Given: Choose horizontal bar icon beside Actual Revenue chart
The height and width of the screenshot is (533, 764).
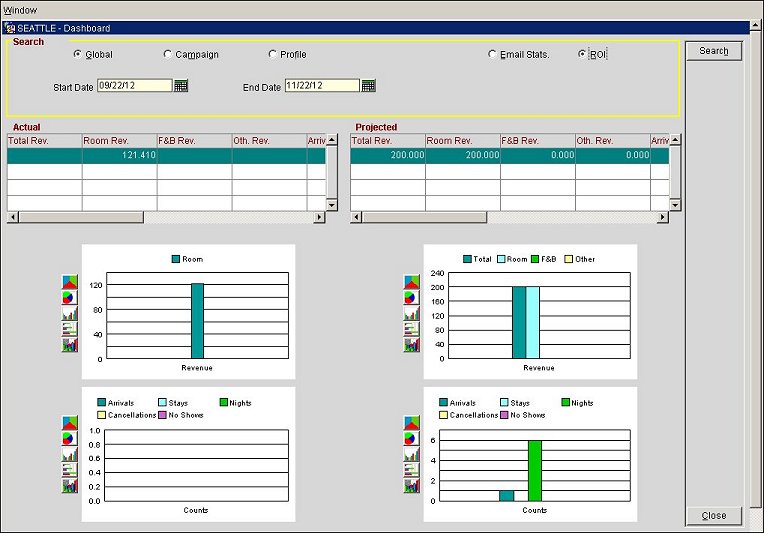Looking at the screenshot, I should pos(70,328).
